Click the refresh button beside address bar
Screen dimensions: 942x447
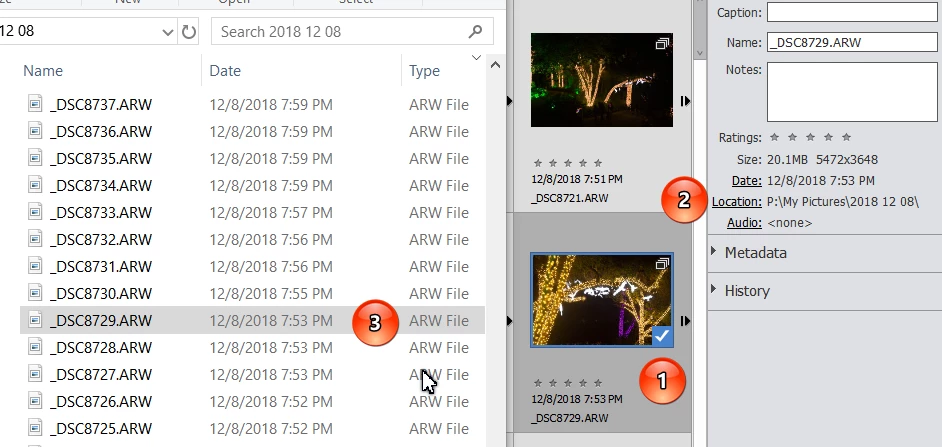click(x=189, y=32)
